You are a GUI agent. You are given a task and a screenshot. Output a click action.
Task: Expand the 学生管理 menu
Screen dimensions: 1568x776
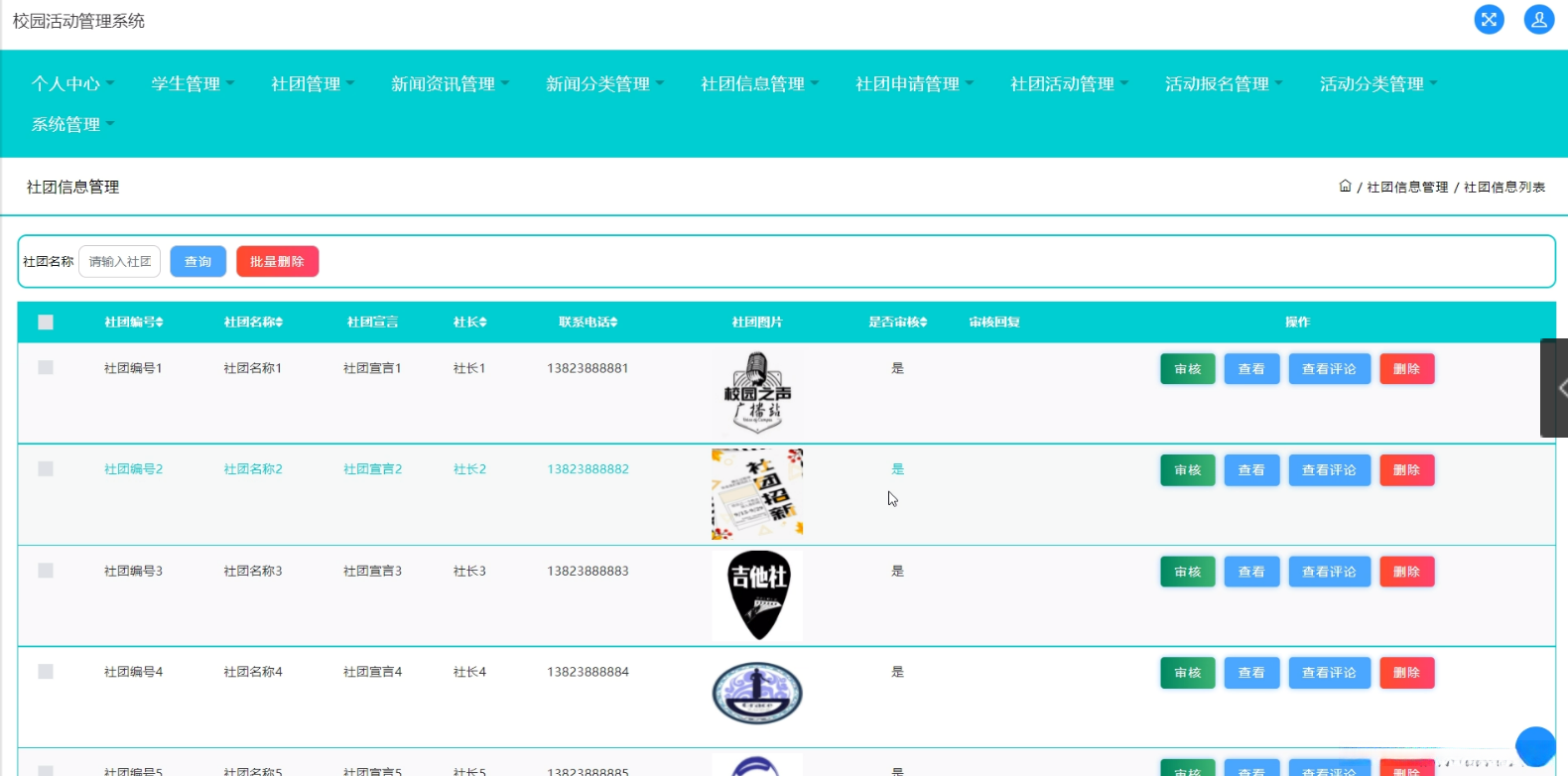[x=194, y=84]
